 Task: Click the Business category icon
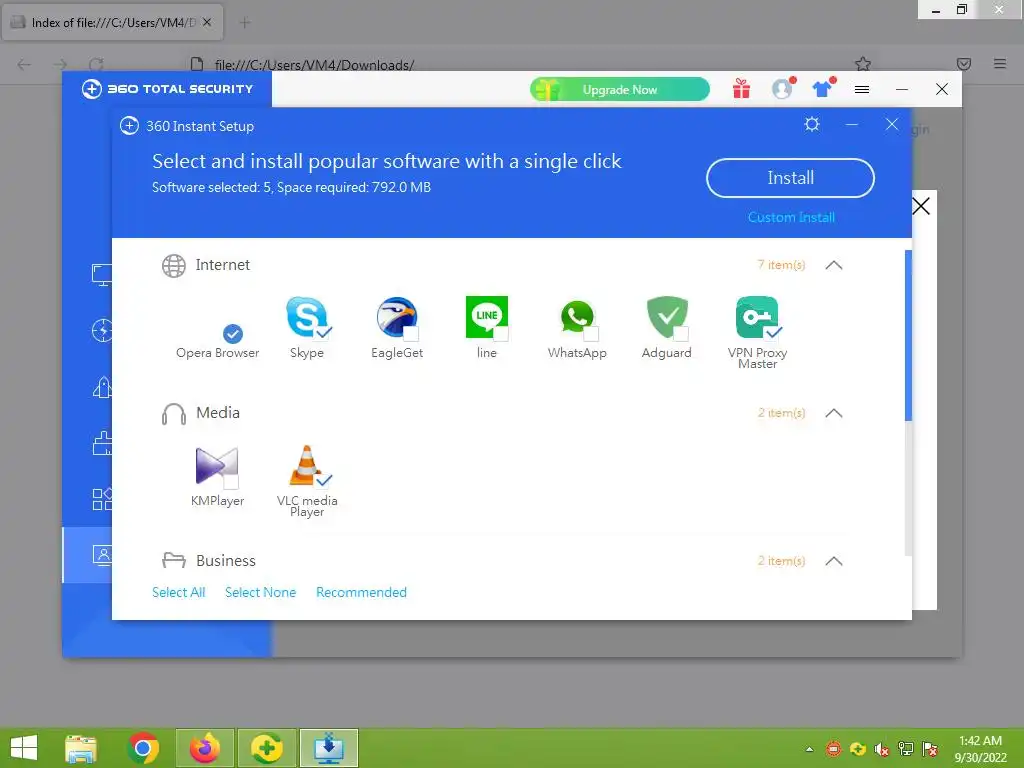(x=174, y=560)
